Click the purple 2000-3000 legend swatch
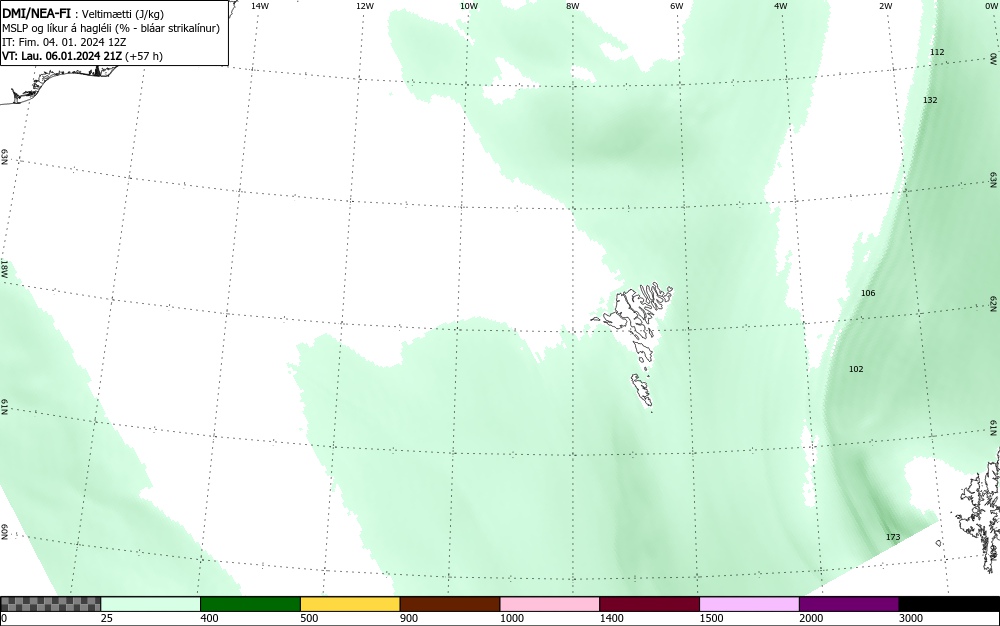 coord(849,604)
